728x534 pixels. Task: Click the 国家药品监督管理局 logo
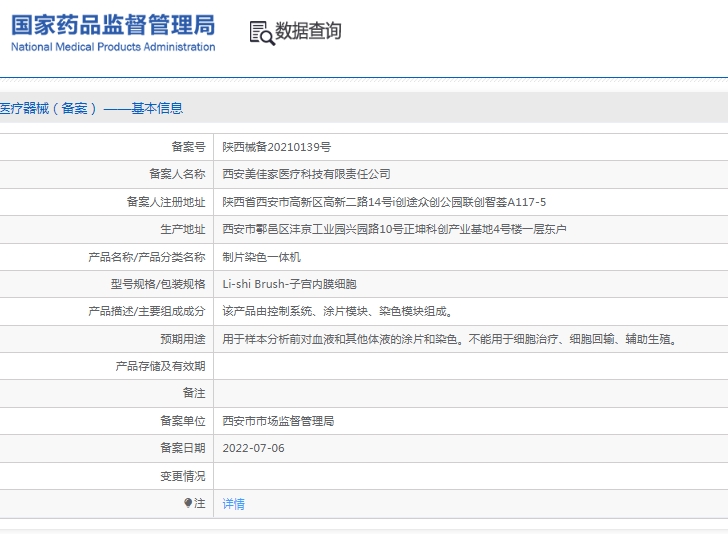point(113,25)
